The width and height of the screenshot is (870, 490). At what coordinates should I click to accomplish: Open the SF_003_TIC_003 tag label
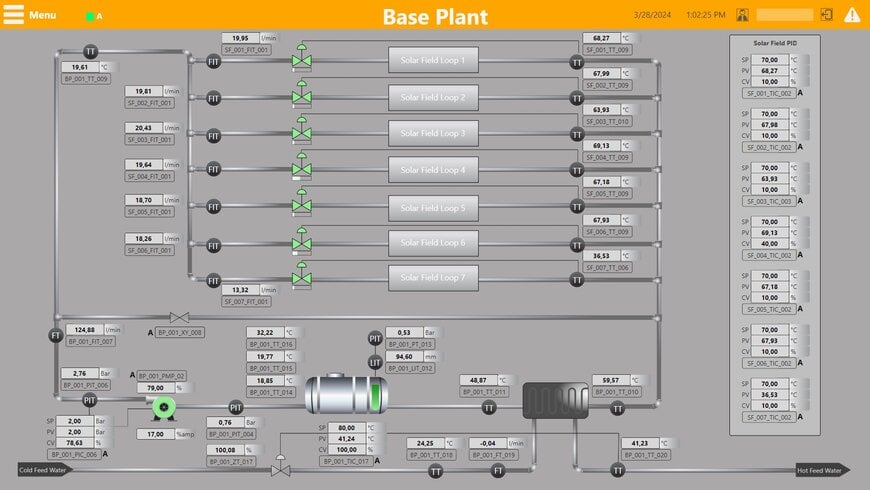(x=769, y=201)
